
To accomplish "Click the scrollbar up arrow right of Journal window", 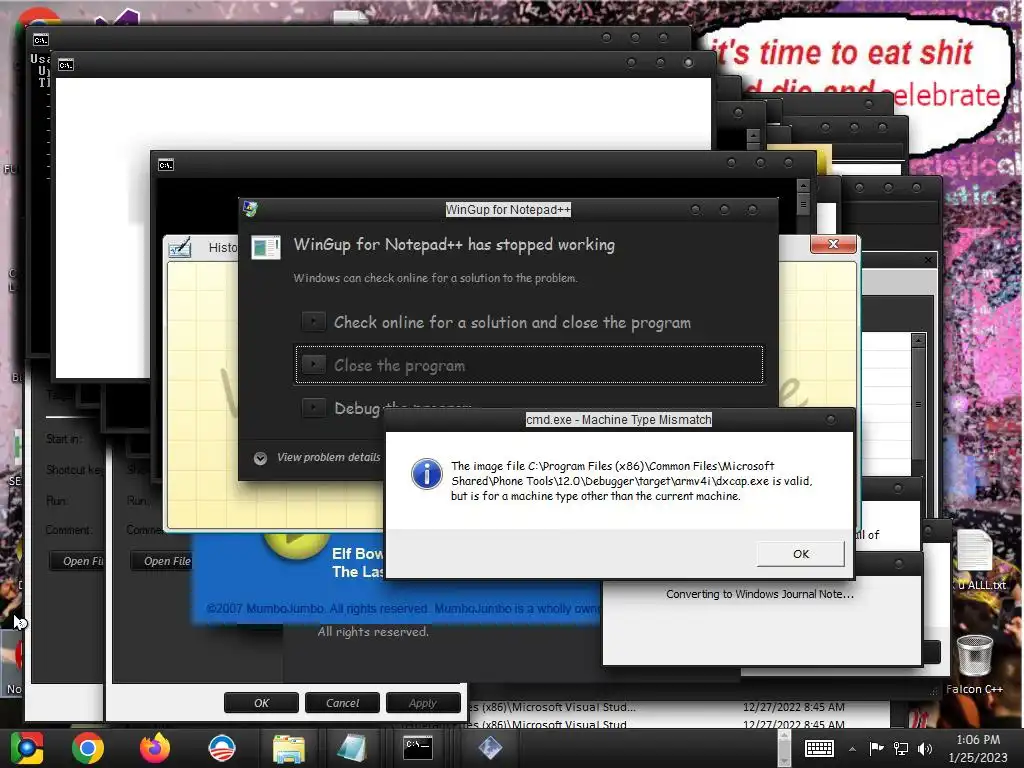I will tap(918, 340).
